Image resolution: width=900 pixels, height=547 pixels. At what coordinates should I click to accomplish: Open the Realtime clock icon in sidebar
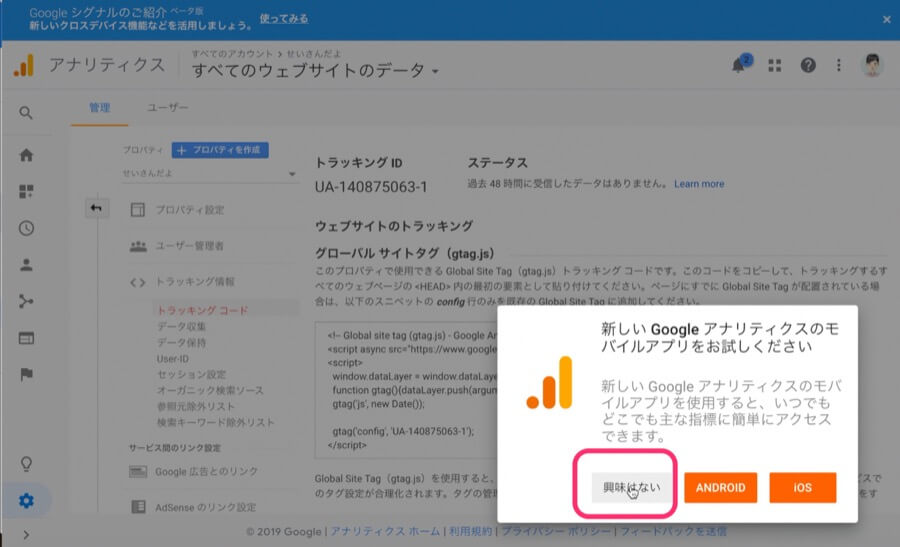(x=26, y=228)
